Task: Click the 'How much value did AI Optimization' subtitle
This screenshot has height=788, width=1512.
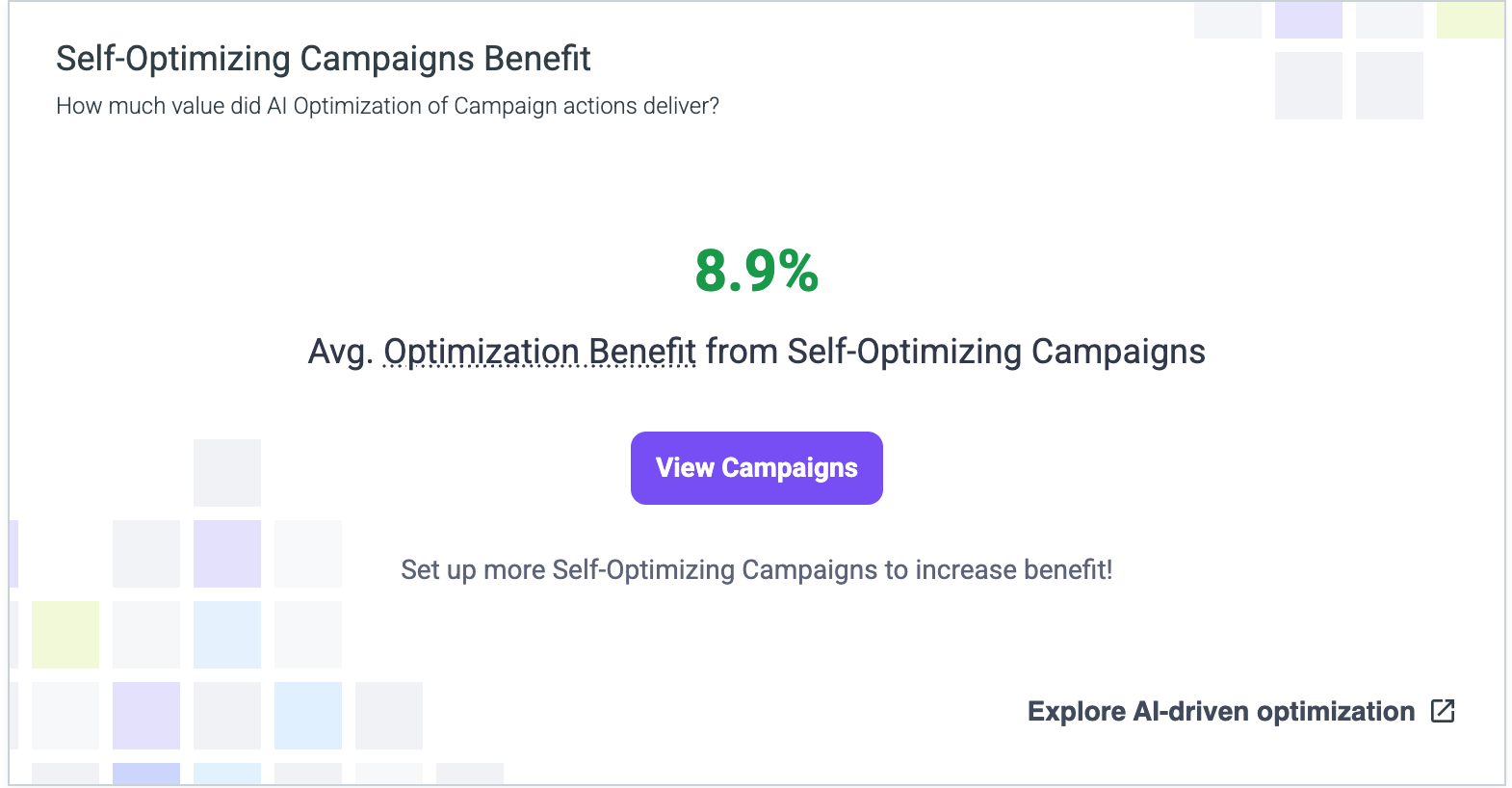Action: pos(387,106)
